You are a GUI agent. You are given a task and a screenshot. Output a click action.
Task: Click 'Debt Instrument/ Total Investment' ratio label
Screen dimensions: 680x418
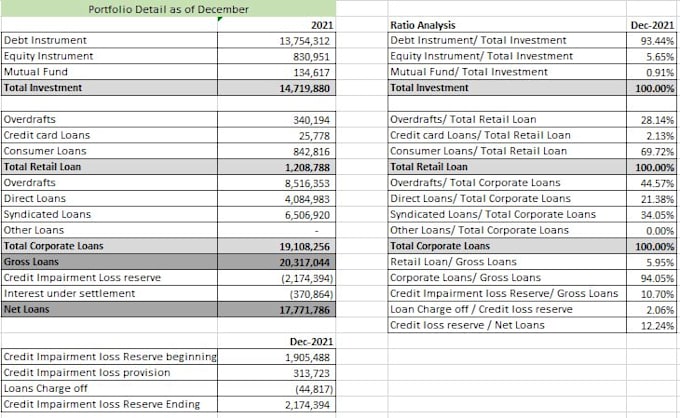click(507, 40)
